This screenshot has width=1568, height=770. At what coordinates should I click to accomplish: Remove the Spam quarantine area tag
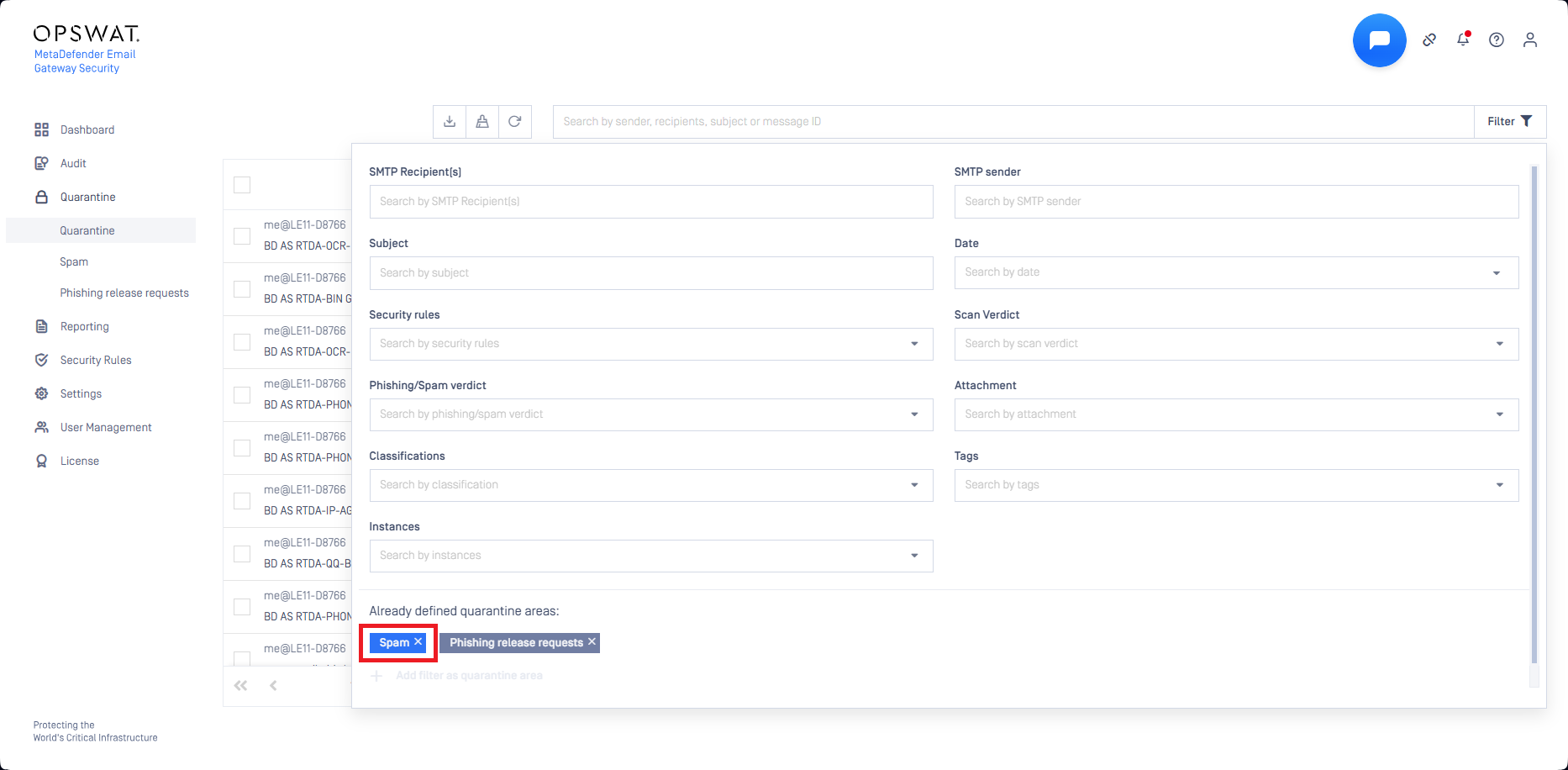[x=418, y=642]
